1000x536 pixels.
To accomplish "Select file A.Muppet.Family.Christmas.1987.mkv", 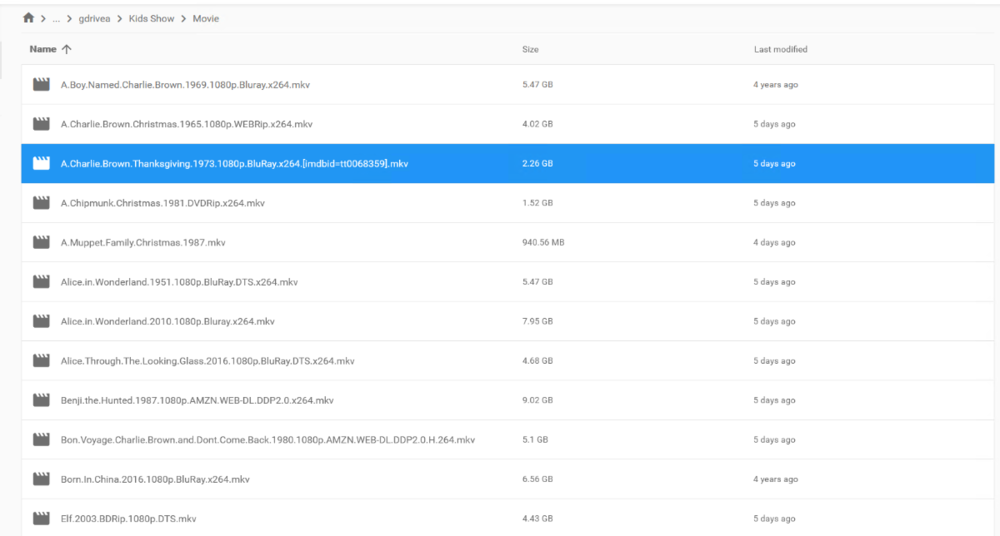I will [143, 242].
